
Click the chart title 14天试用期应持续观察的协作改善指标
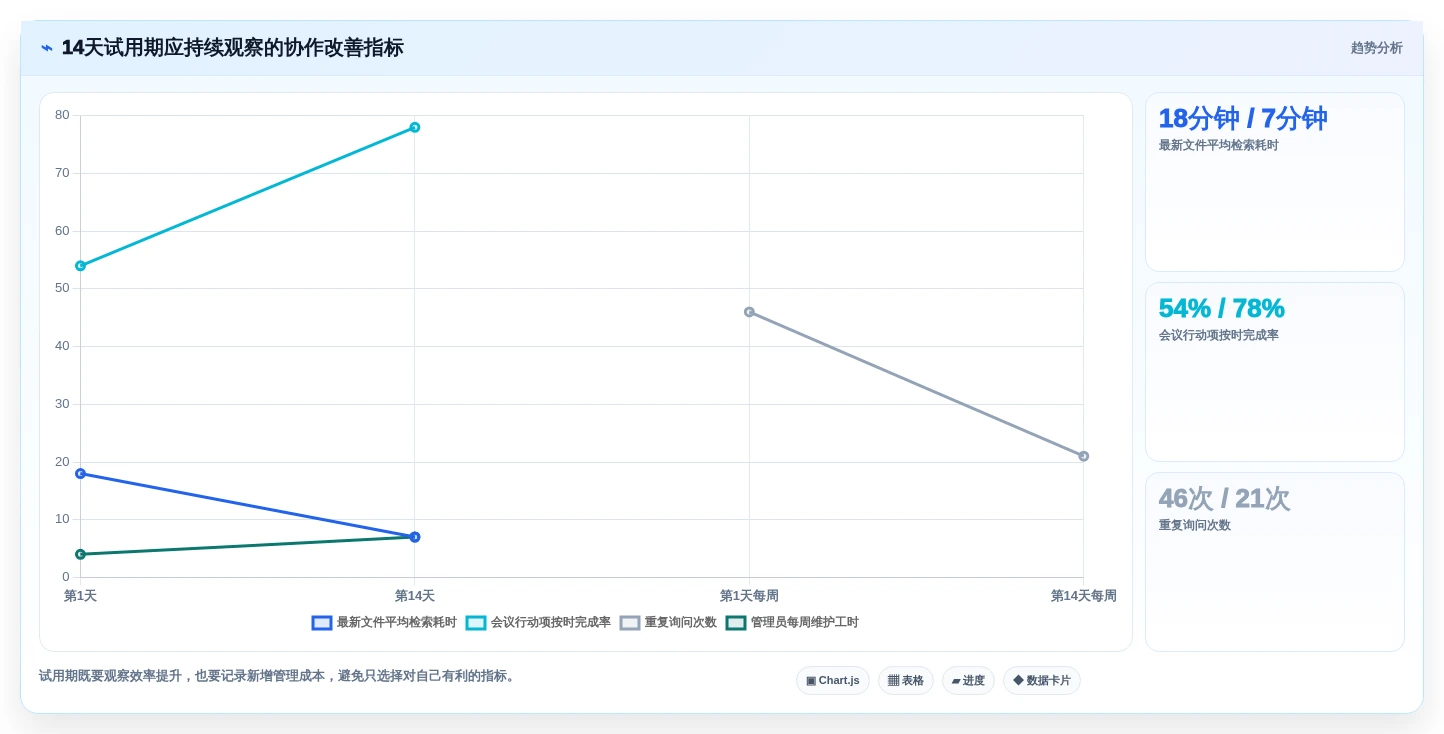click(x=232, y=48)
